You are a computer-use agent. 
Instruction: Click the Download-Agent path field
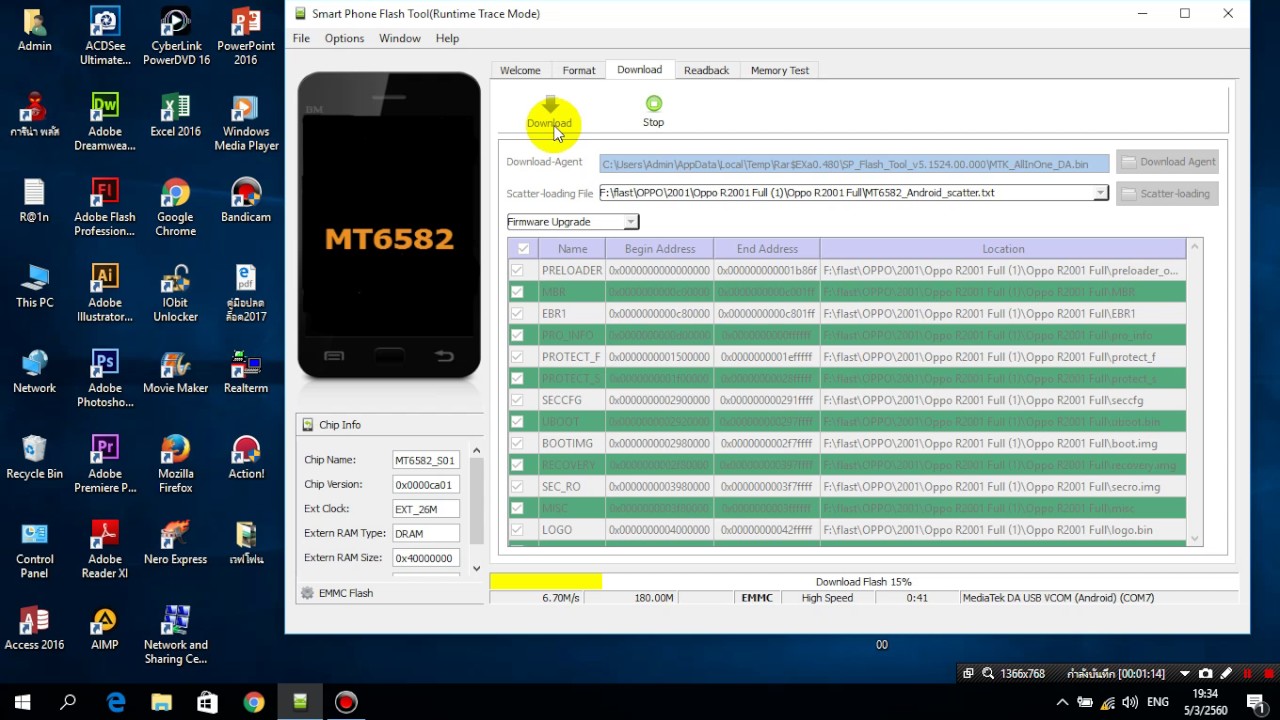point(855,164)
